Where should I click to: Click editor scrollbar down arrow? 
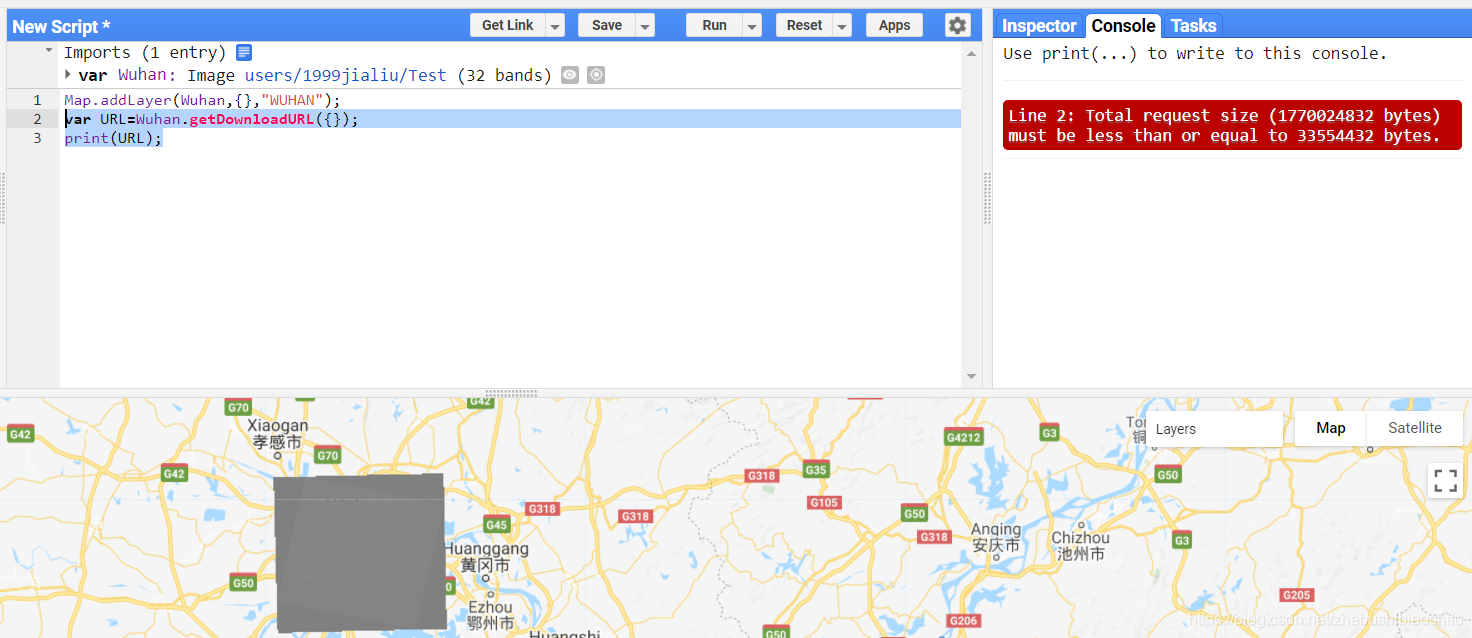coord(971,377)
